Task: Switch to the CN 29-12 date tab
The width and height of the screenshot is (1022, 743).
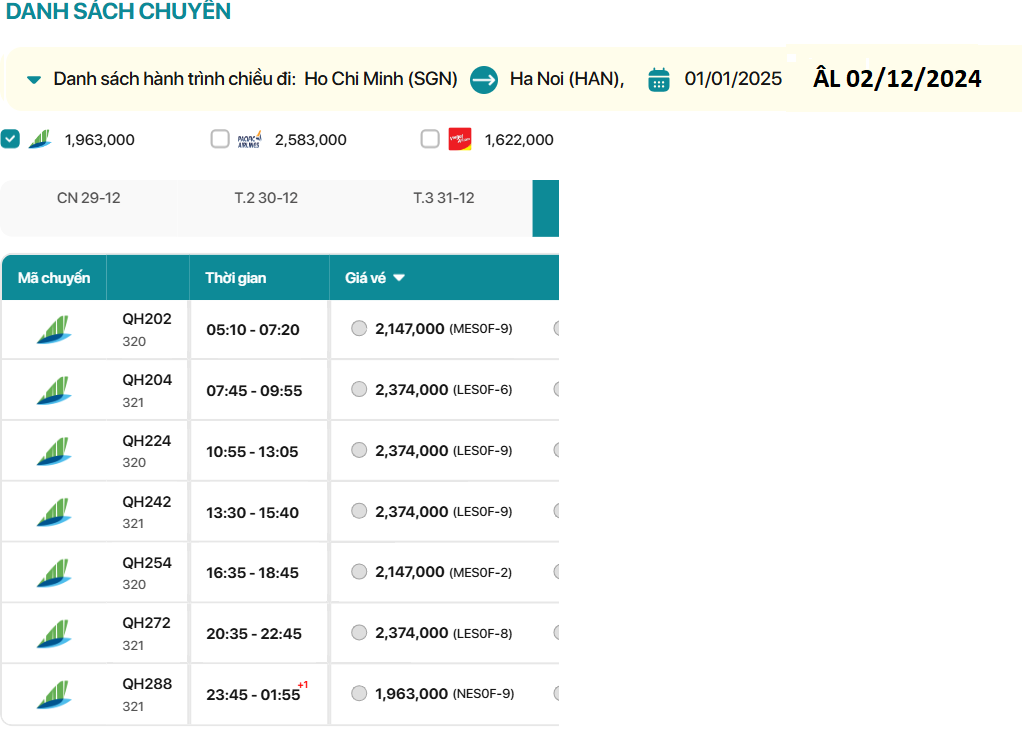Action: click(89, 198)
